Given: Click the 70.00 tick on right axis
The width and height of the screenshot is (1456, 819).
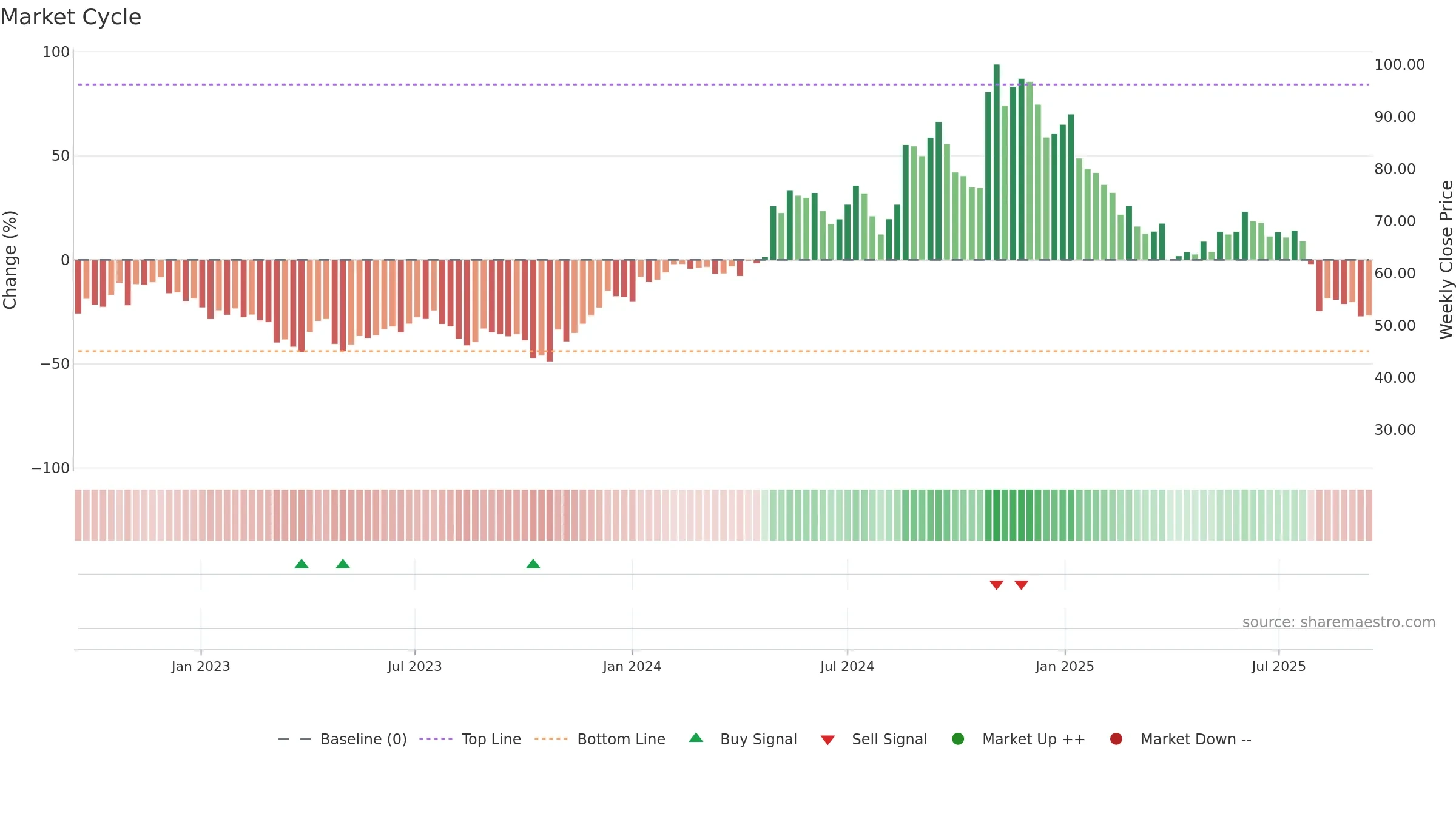Looking at the screenshot, I should pyautogui.click(x=1395, y=221).
